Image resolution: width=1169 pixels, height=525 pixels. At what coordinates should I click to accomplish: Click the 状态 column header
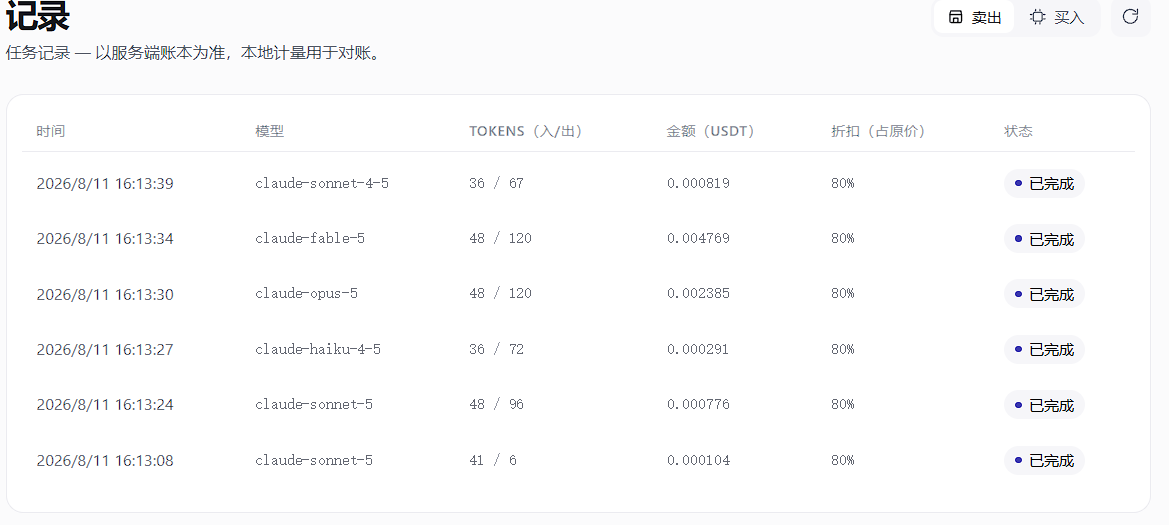1018,131
